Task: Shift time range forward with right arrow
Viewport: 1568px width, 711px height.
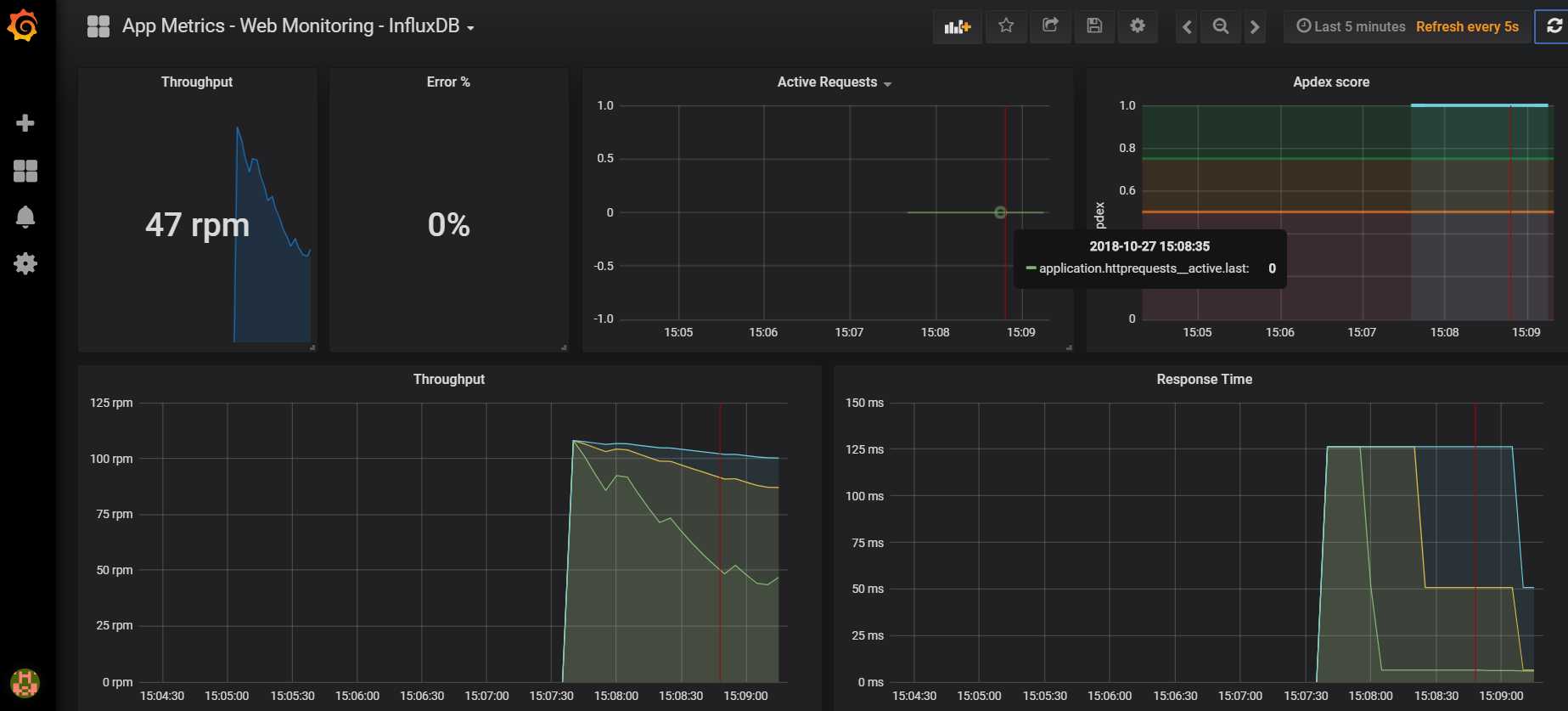Action: click(x=1255, y=27)
